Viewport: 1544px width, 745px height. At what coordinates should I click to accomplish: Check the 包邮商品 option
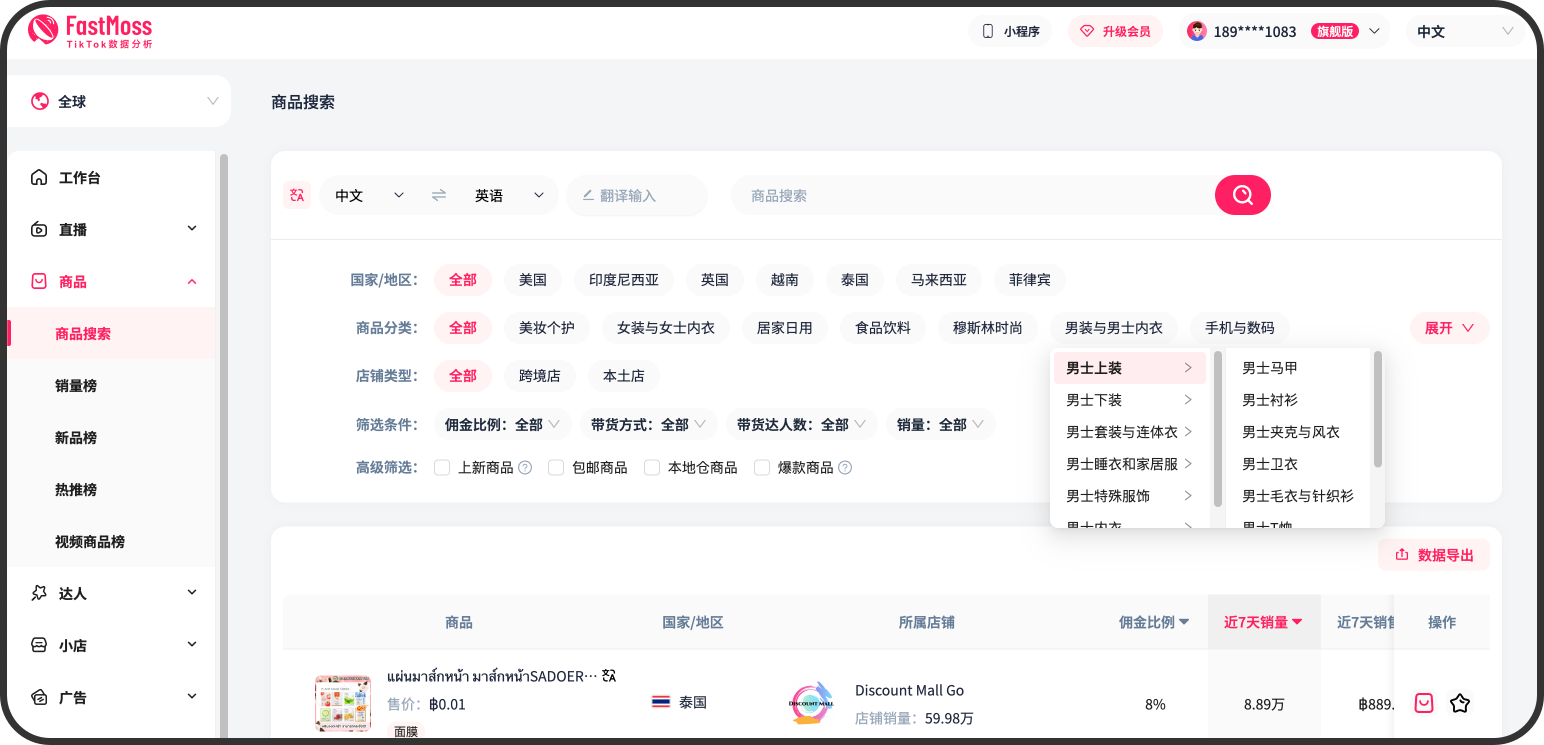(x=555, y=467)
